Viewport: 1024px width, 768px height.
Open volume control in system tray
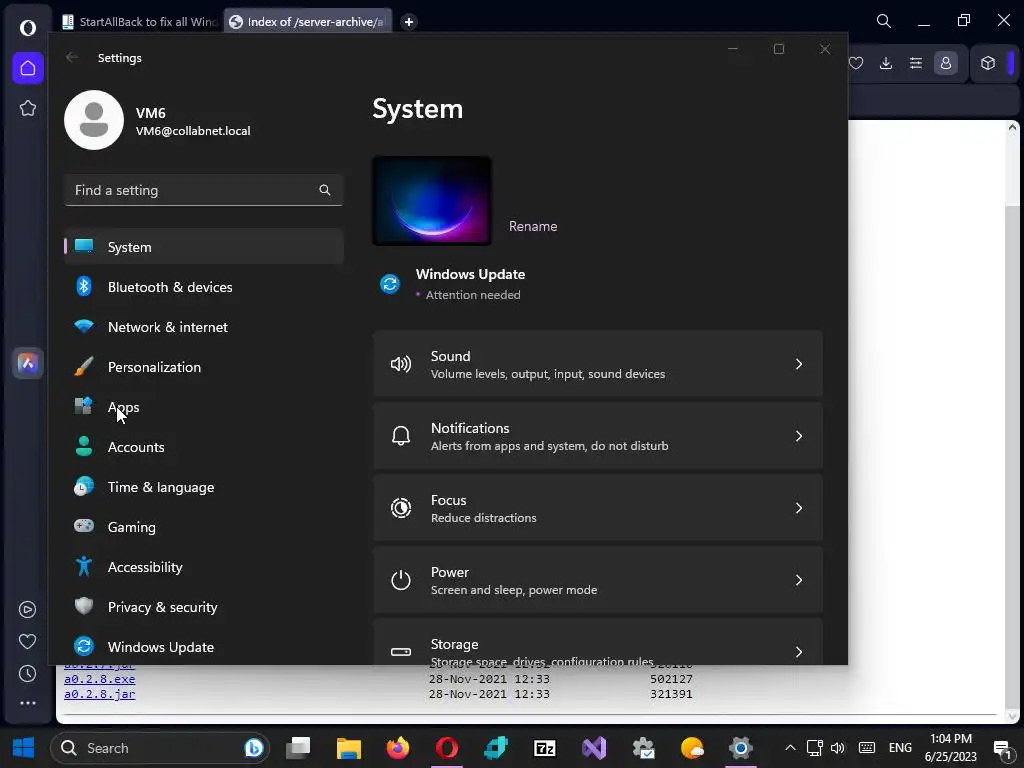coord(838,748)
